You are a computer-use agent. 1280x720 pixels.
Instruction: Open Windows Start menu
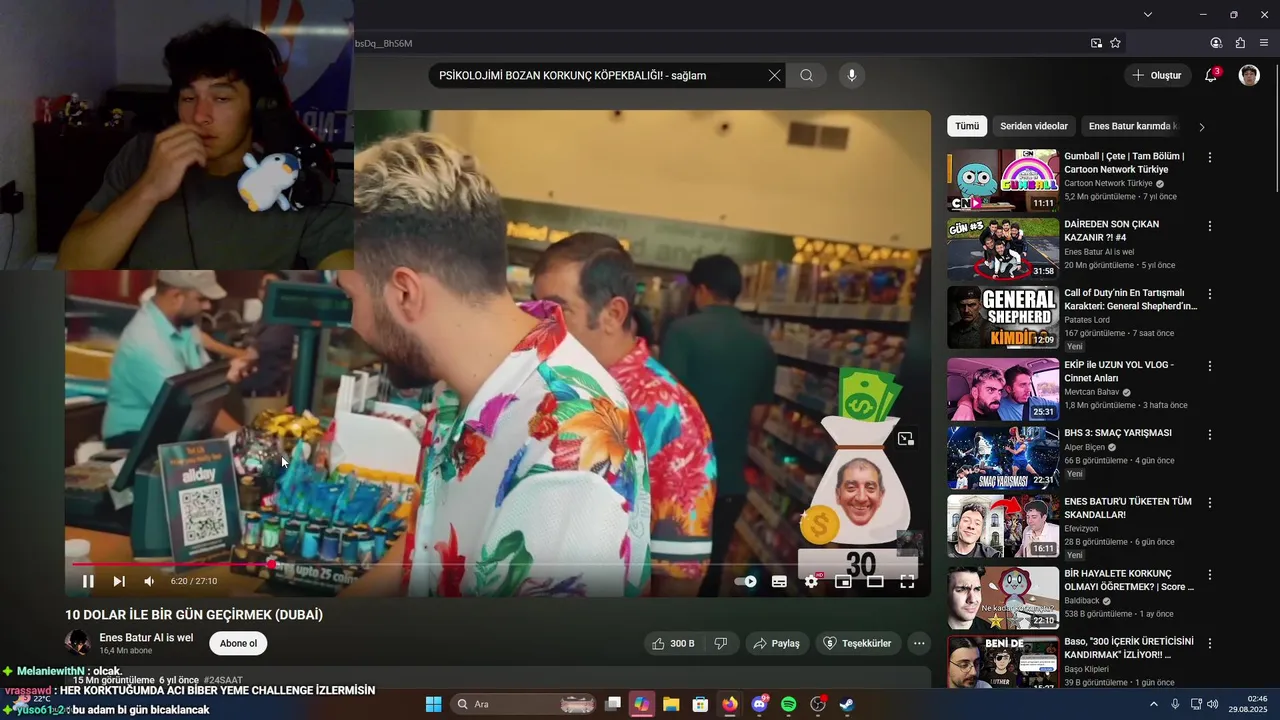[433, 704]
